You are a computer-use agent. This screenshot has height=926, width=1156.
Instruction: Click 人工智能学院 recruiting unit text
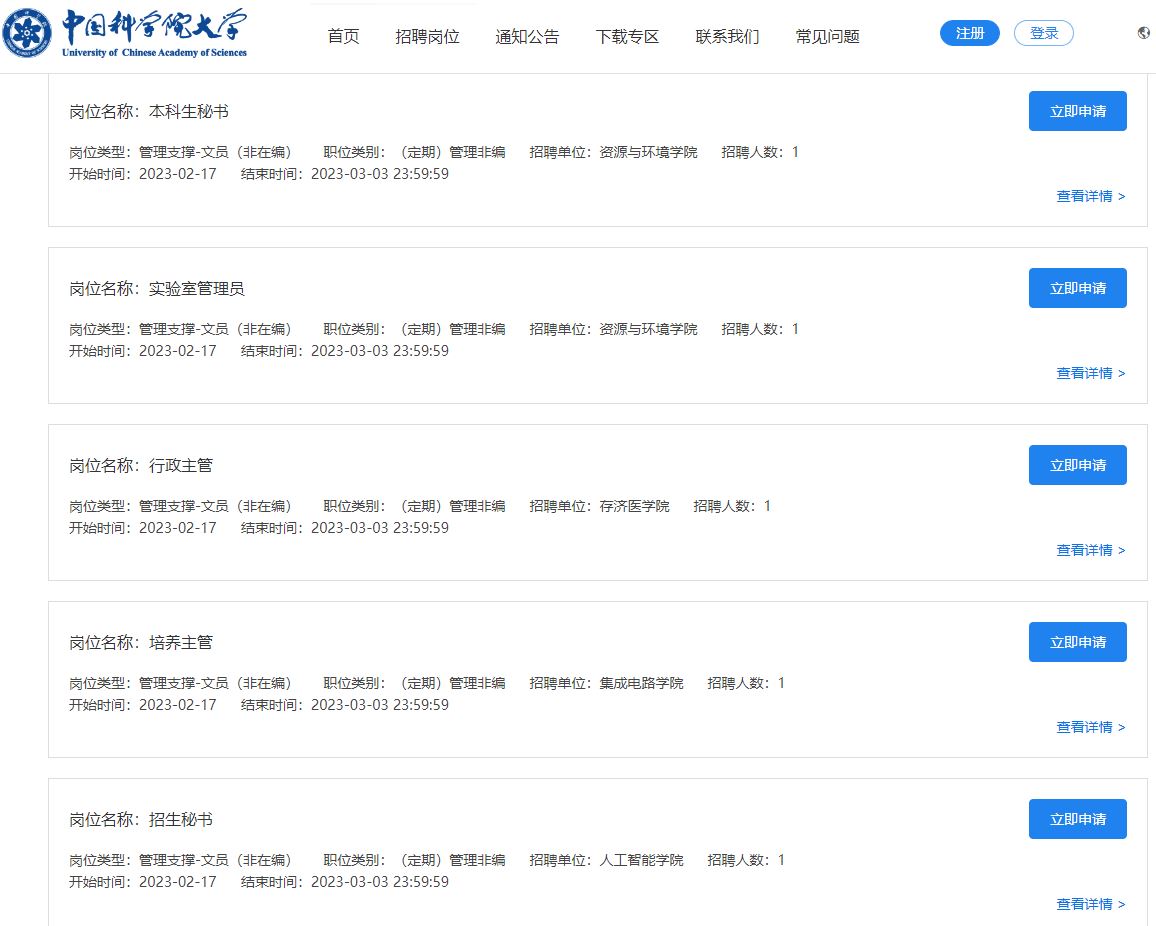[x=641, y=860]
